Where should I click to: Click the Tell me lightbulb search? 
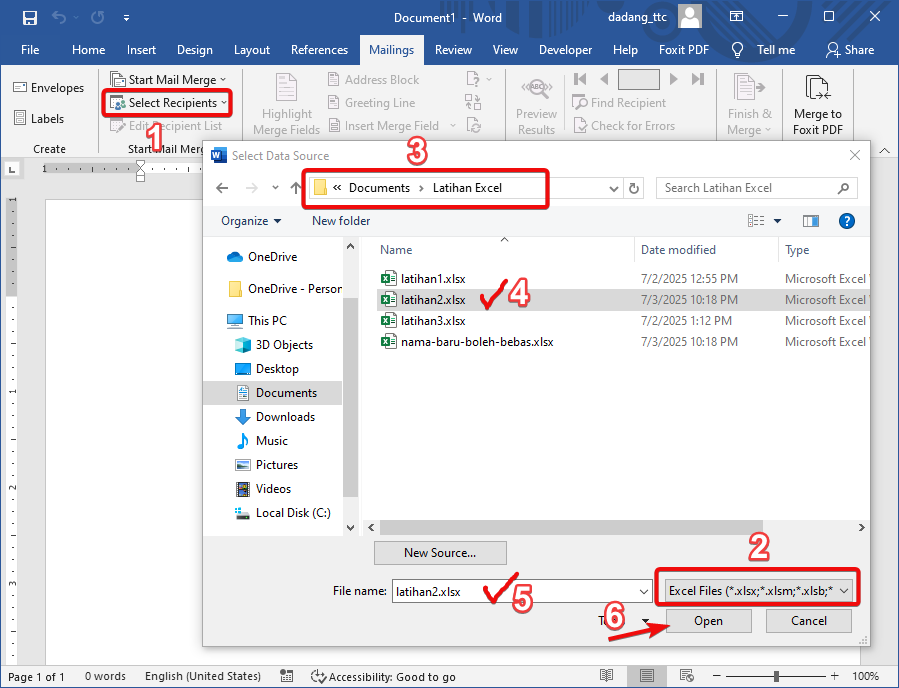(x=763, y=50)
